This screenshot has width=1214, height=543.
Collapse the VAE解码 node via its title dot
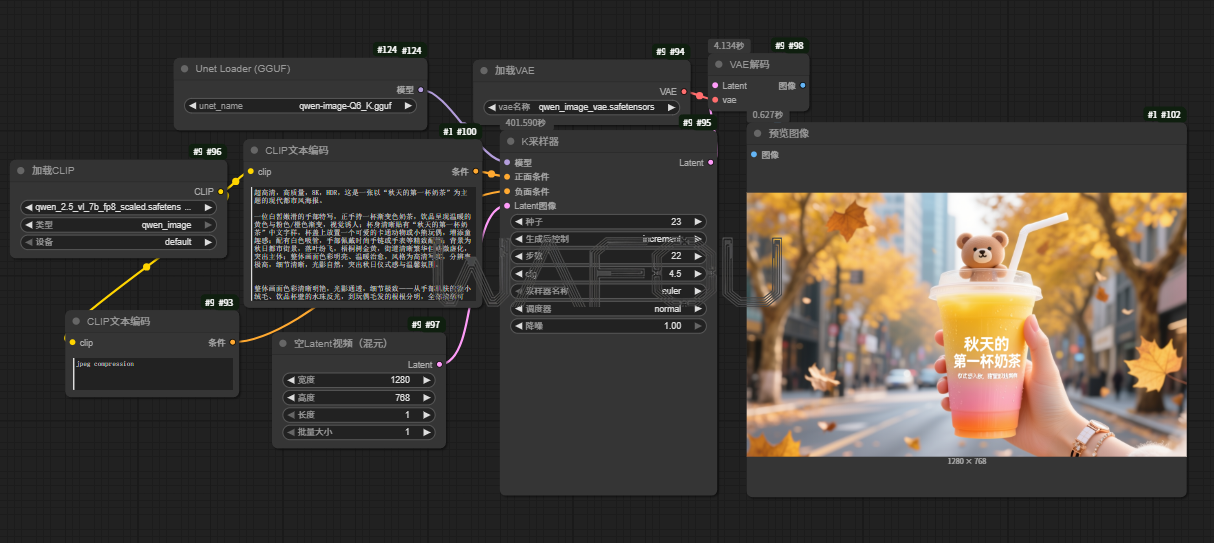coord(718,65)
